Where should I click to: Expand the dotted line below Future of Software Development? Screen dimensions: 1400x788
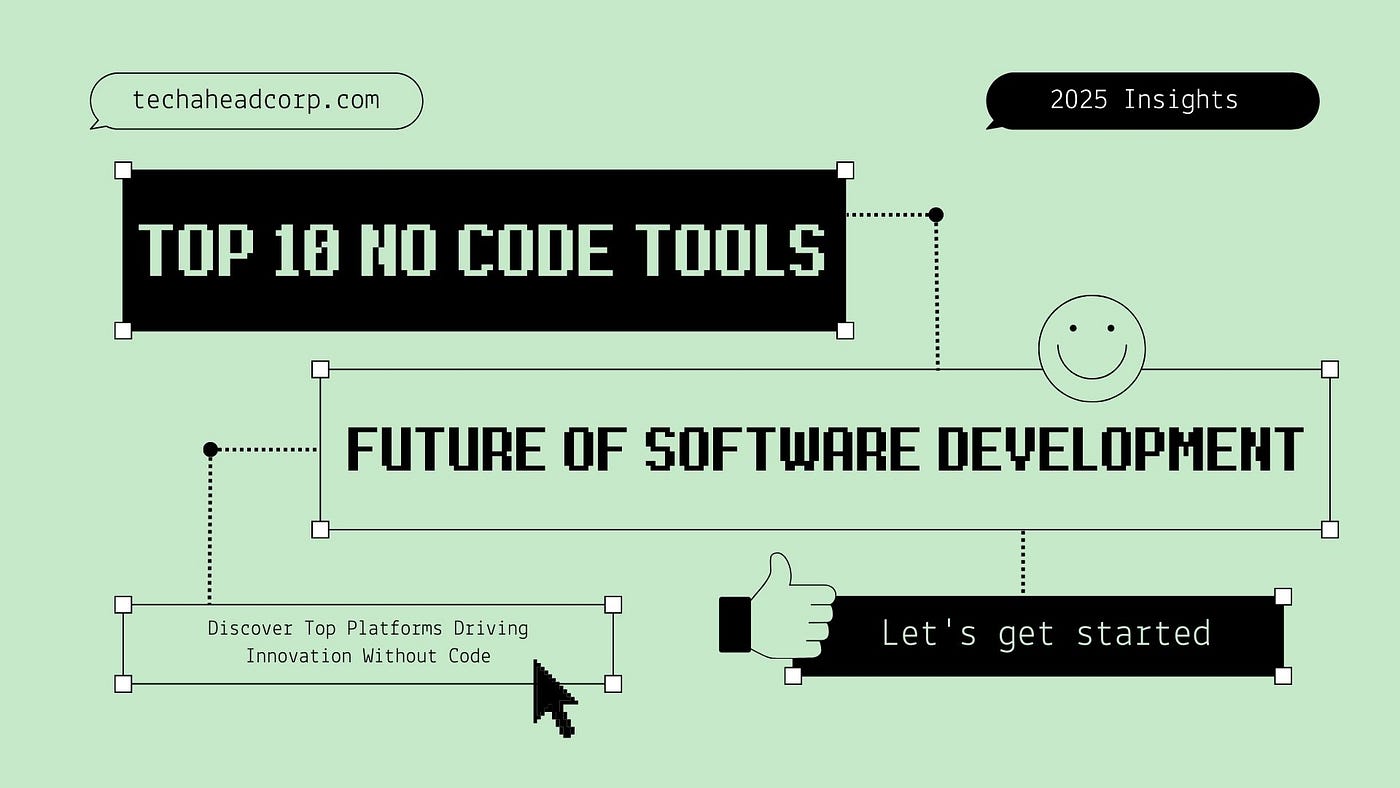[x=1023, y=560]
